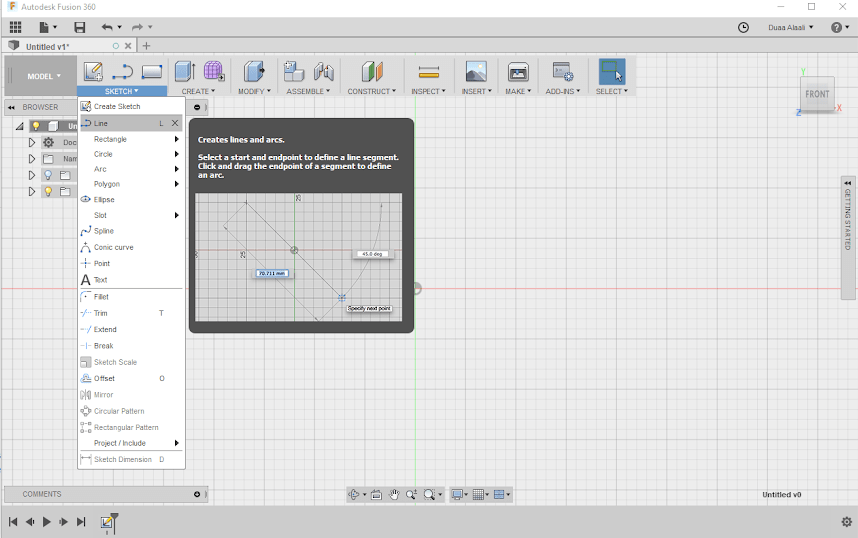Click the Scripts and Add-Ins icon
Screen dimensions: 858x538
point(563,72)
